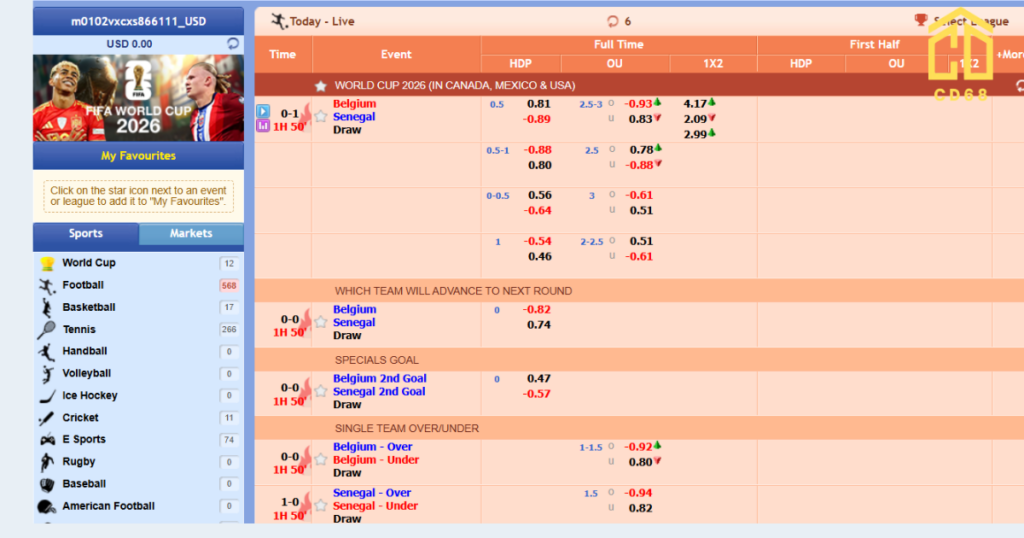Pick Over 2.5-3 odds of -0.93
The width and height of the screenshot is (1024, 538).
pyautogui.click(x=637, y=104)
